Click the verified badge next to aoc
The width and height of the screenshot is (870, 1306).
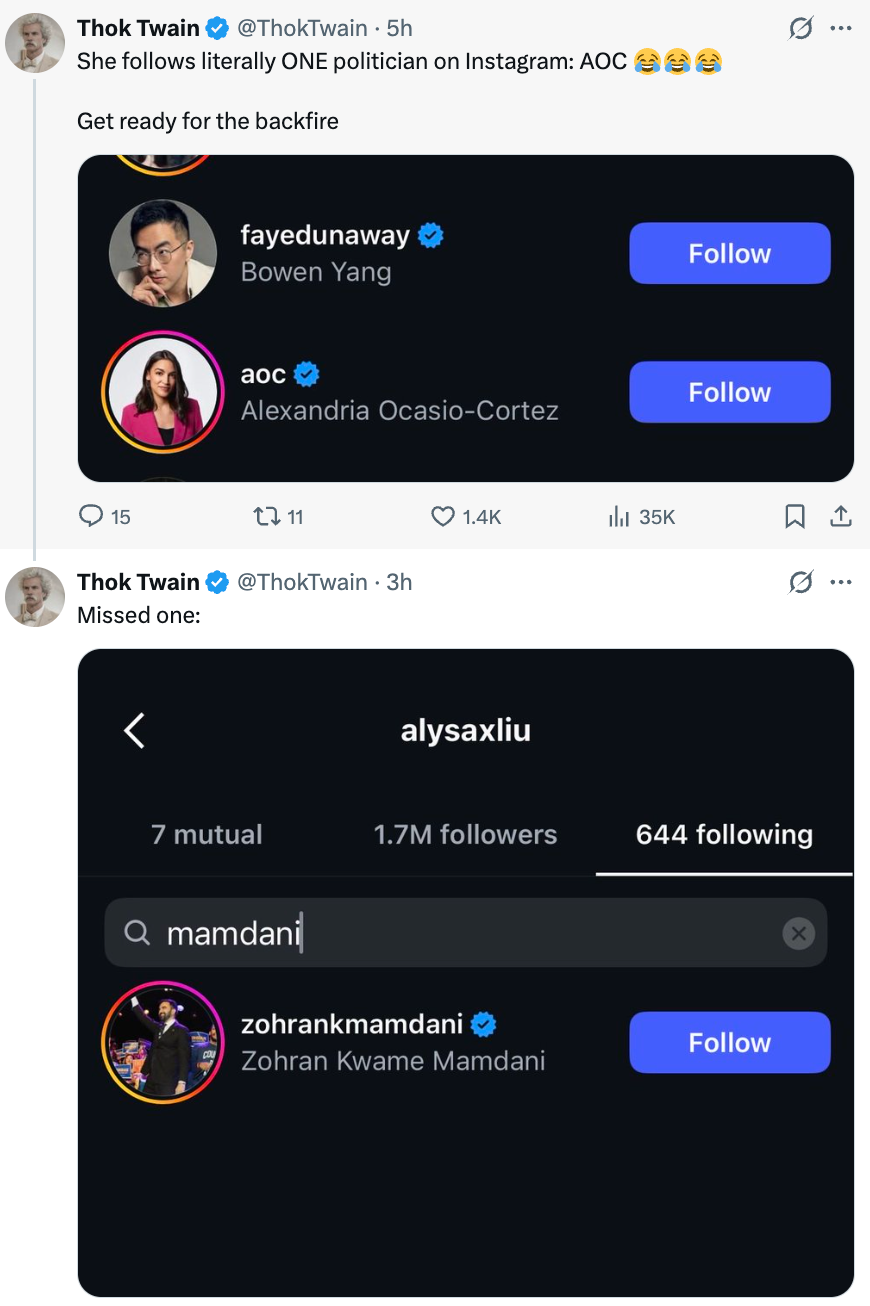coord(307,372)
